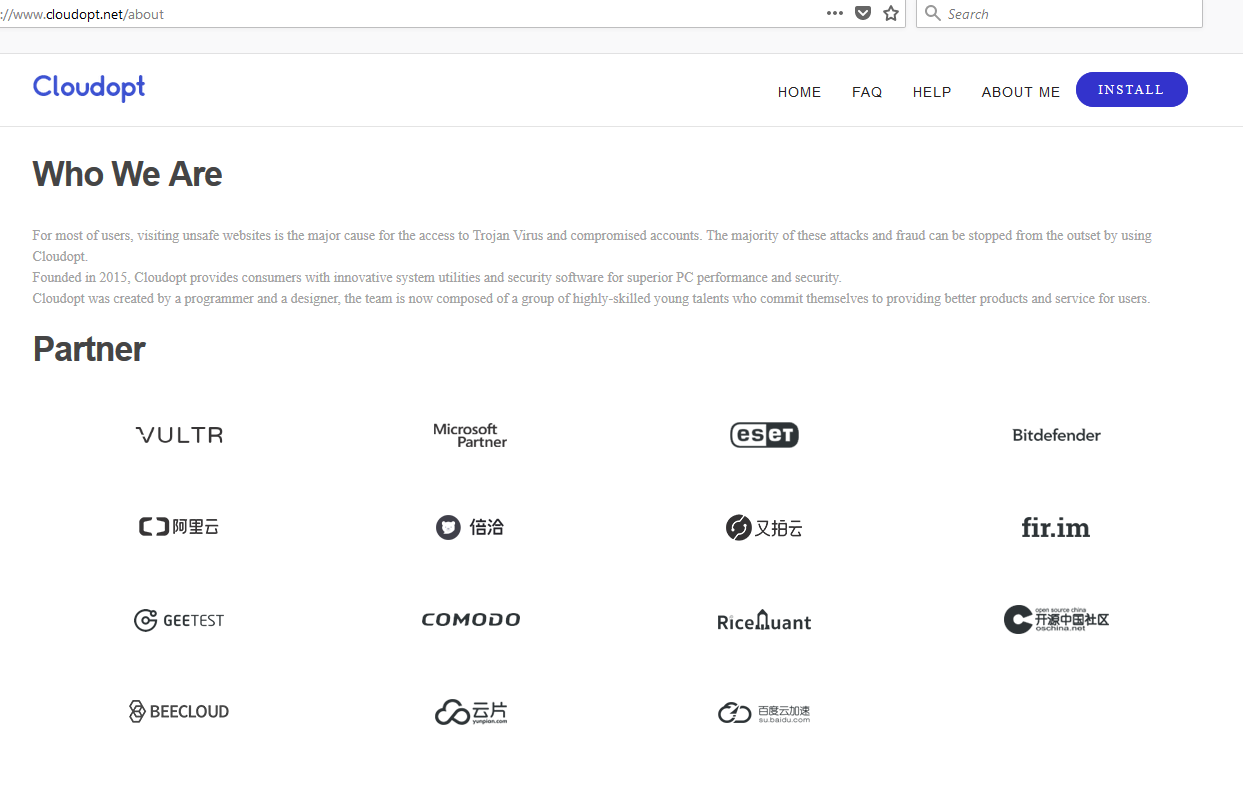Open the 云片 yunpian partner logo

471,712
